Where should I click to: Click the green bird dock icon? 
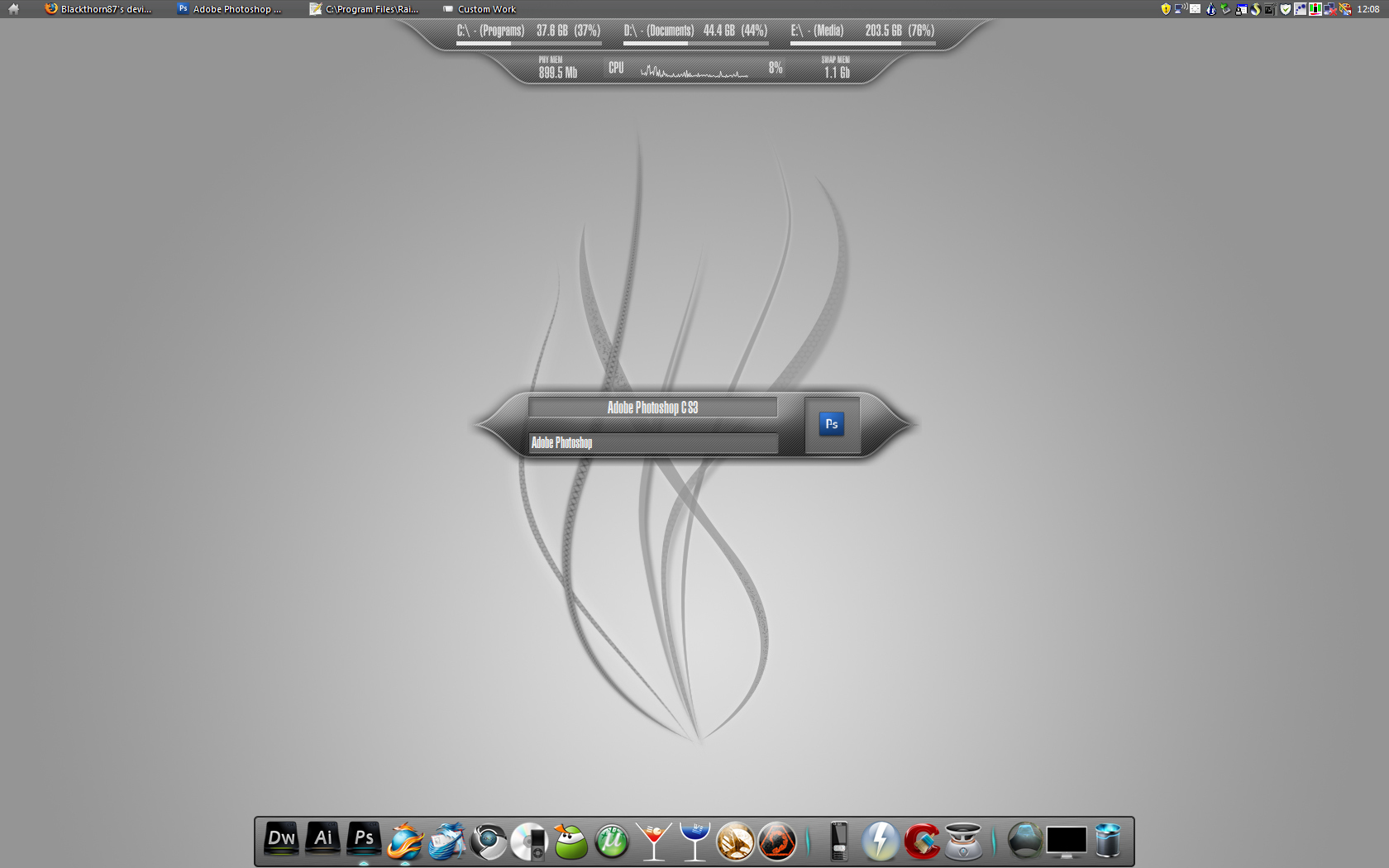point(570,842)
